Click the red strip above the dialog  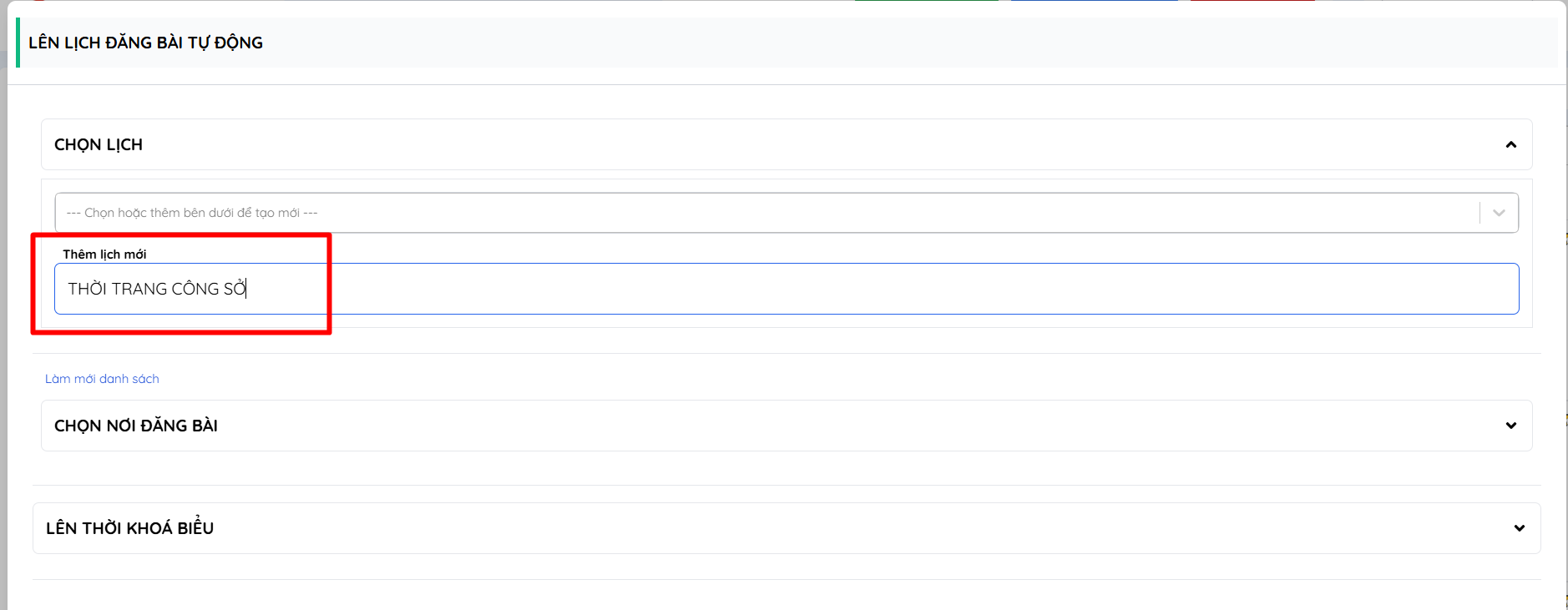1252,1
